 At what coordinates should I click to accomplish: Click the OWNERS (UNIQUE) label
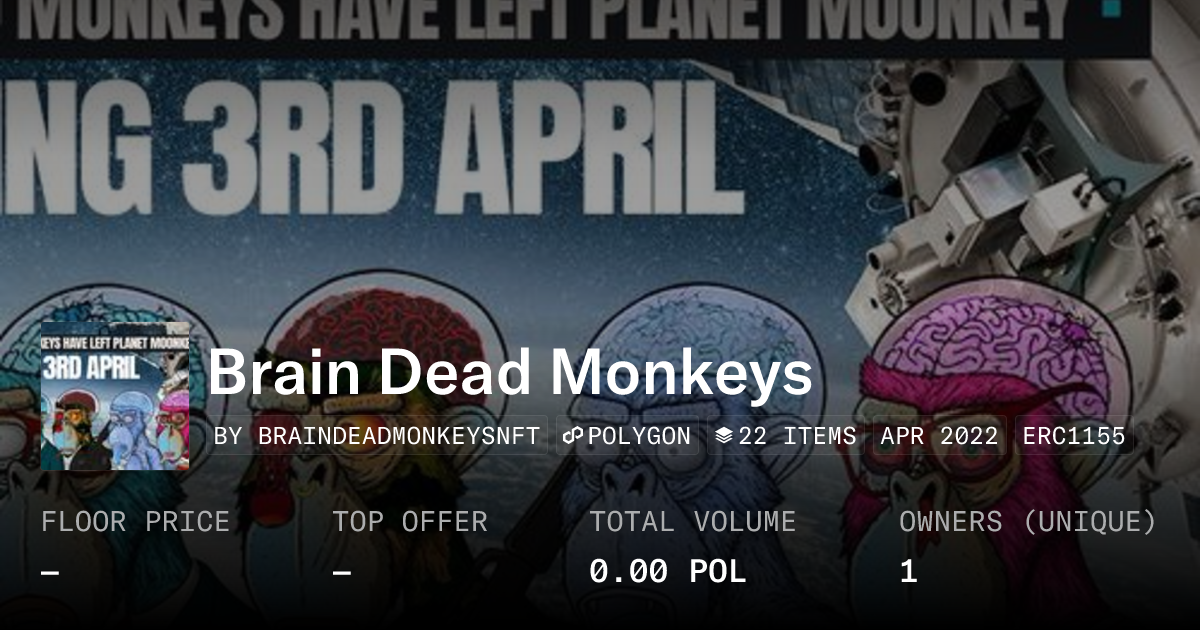click(x=1028, y=522)
